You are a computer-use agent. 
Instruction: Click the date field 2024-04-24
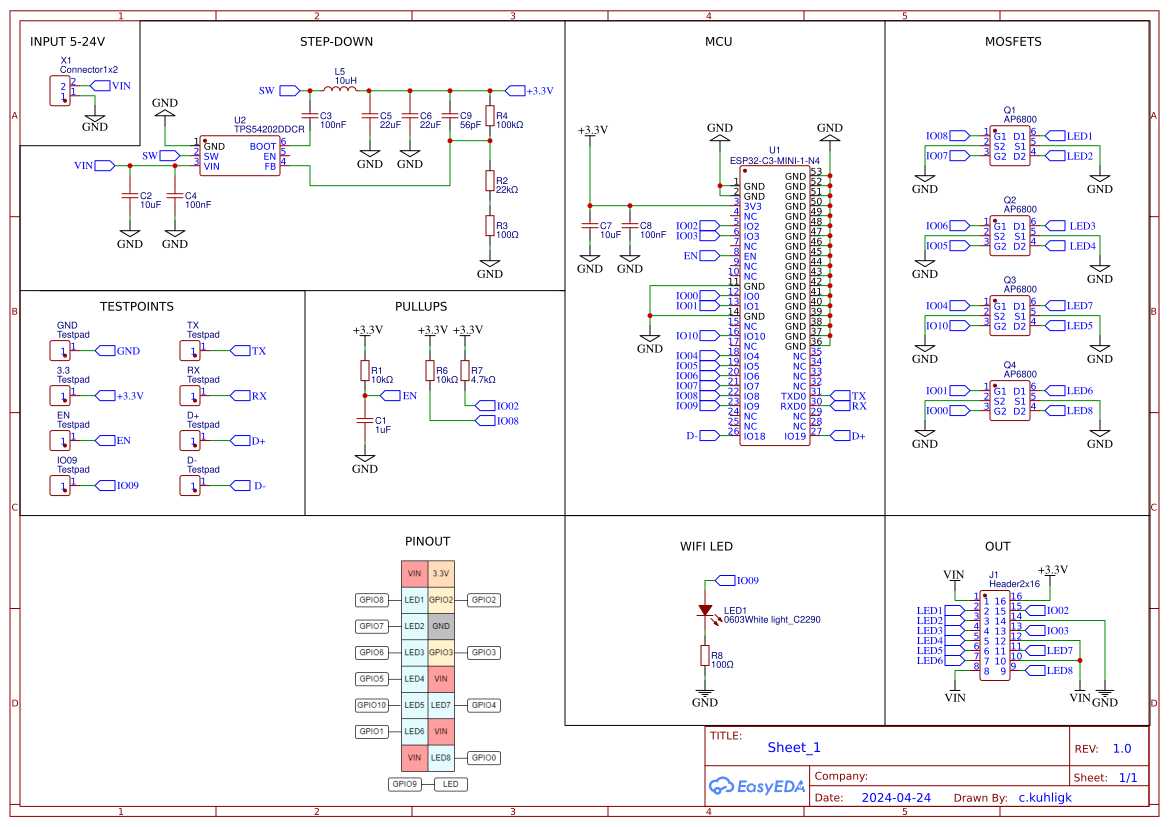[x=895, y=798]
